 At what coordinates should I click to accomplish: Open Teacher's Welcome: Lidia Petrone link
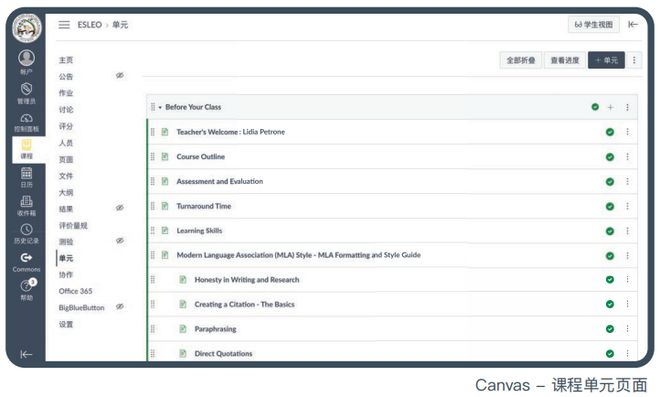pyautogui.click(x=231, y=132)
